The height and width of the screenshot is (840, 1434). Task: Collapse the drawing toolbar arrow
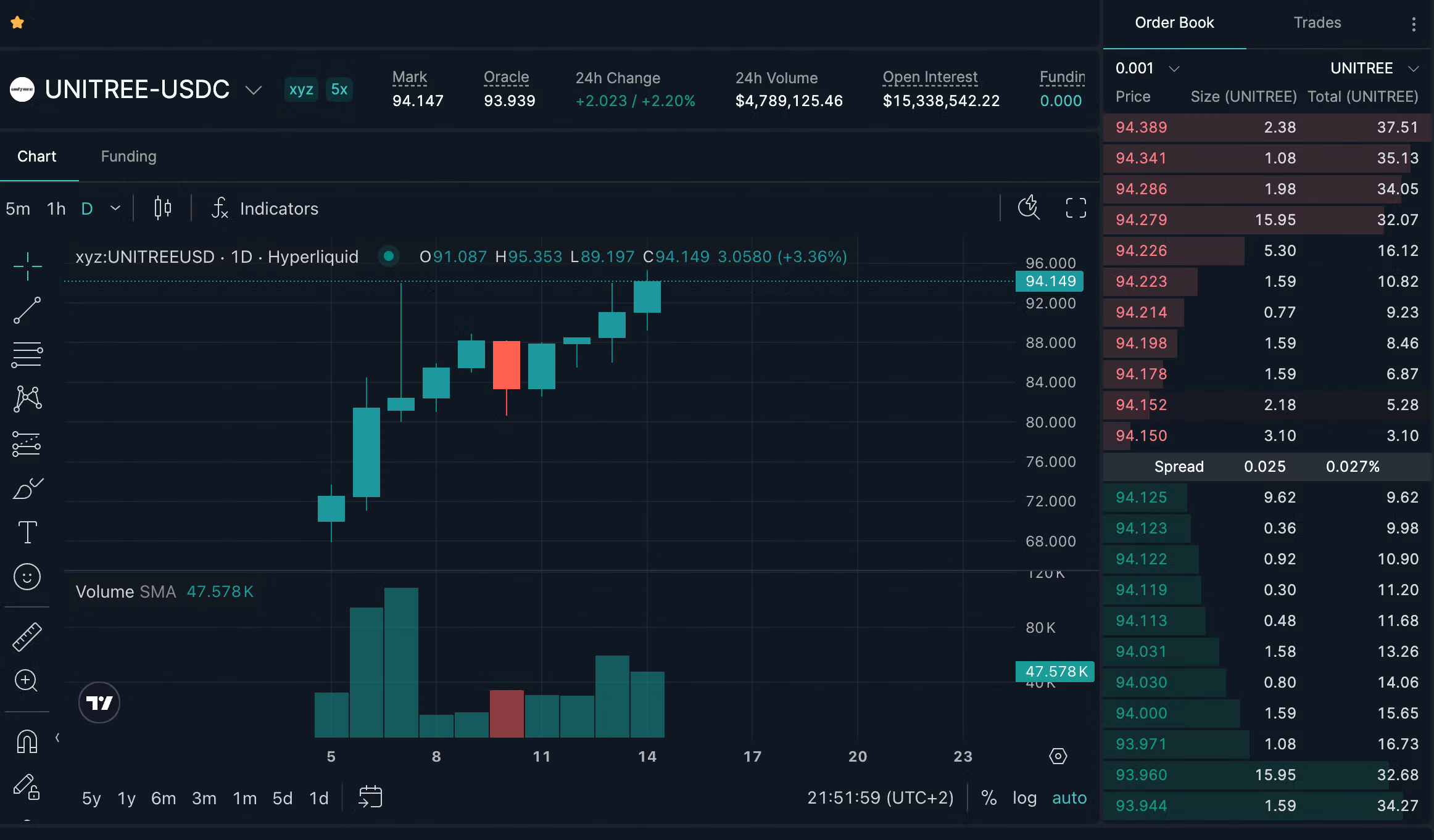click(x=57, y=738)
